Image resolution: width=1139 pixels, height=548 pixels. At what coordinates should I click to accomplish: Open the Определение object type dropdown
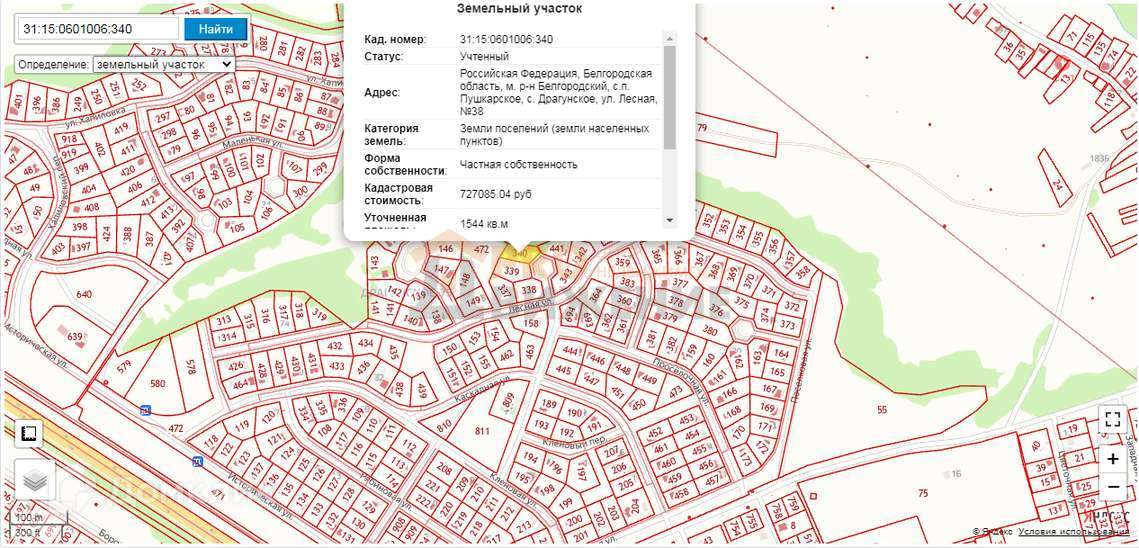163,64
